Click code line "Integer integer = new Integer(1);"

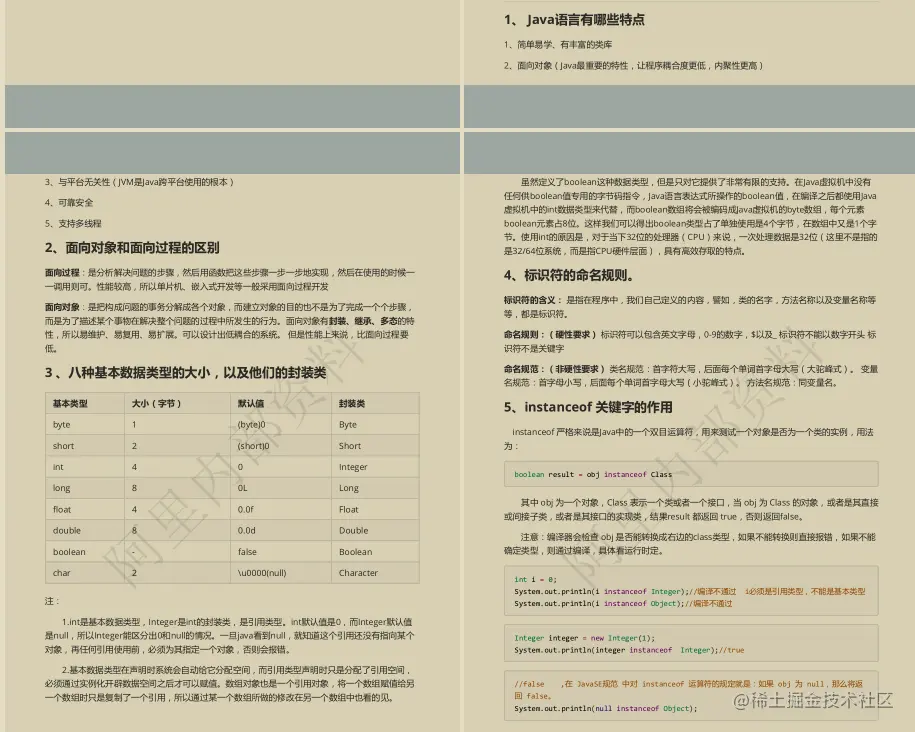coord(584,638)
